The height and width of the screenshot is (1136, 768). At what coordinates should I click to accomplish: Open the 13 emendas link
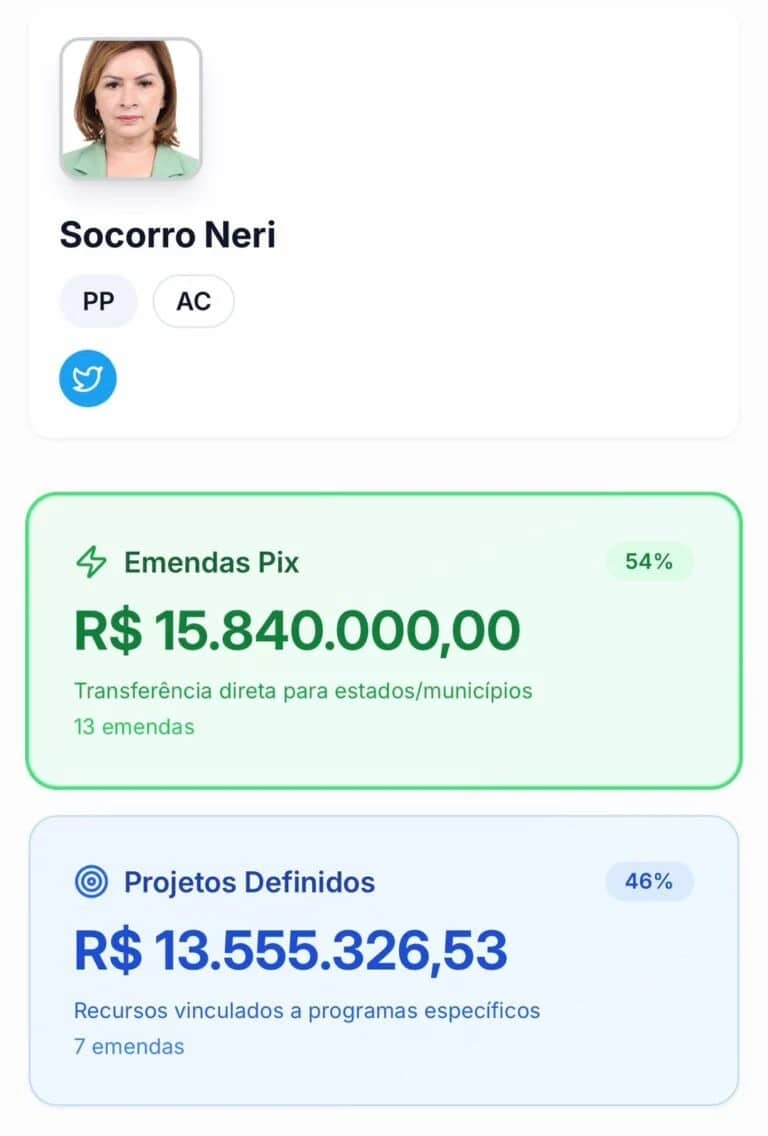click(x=134, y=726)
